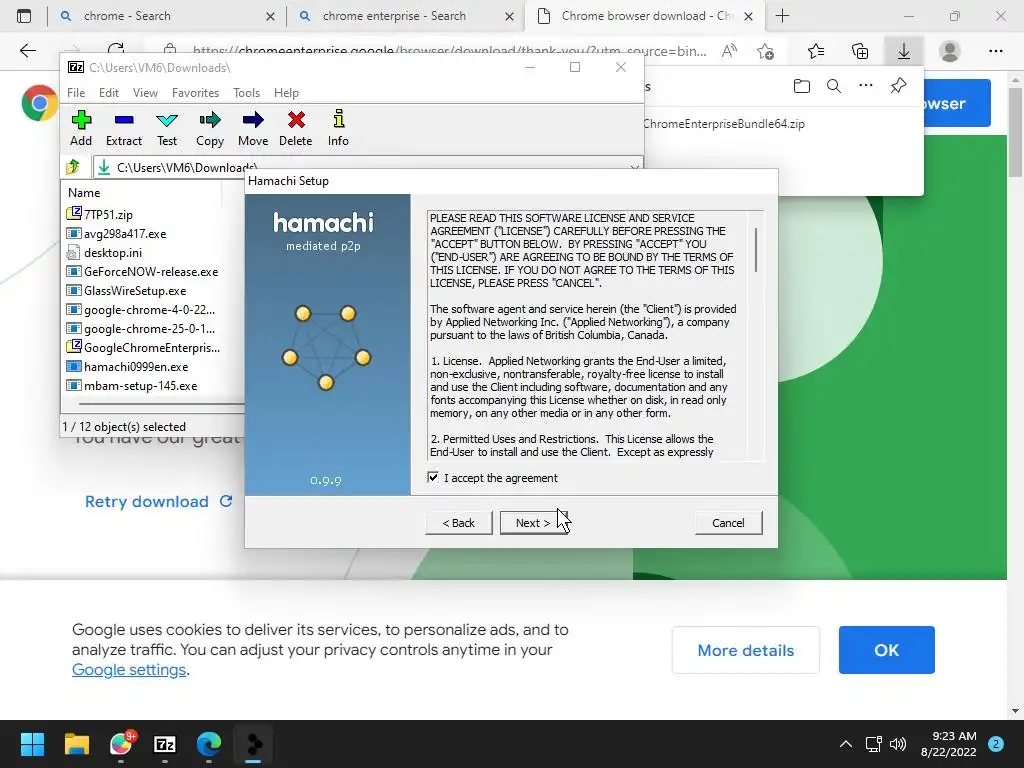
Task: Open File Explorer from taskbar
Action: [76, 744]
